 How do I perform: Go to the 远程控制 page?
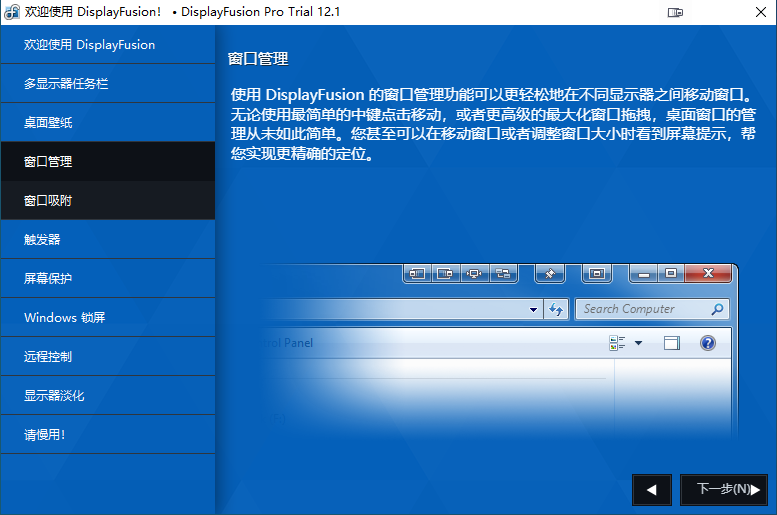(108, 356)
